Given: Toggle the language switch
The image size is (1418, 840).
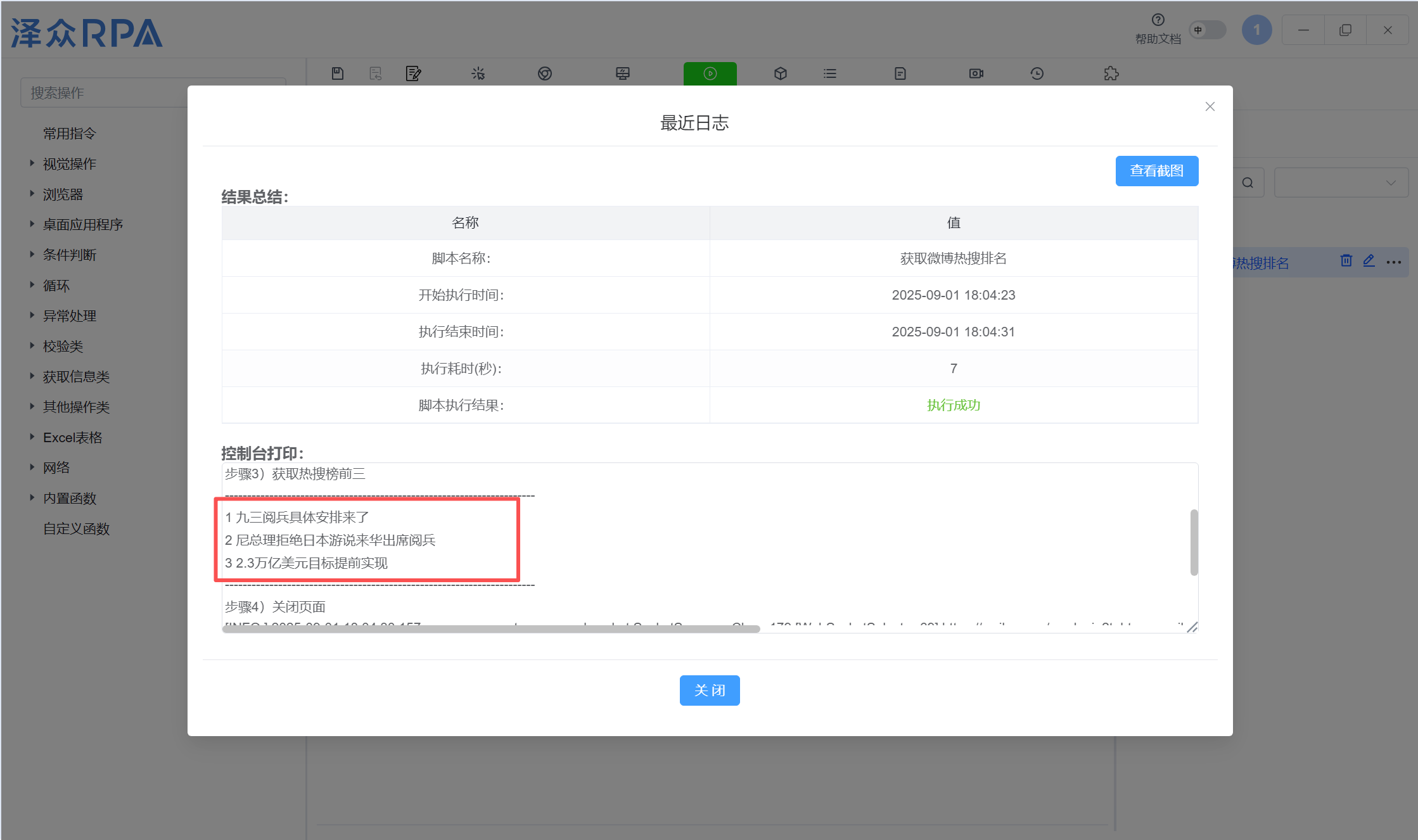Looking at the screenshot, I should click(x=1207, y=30).
